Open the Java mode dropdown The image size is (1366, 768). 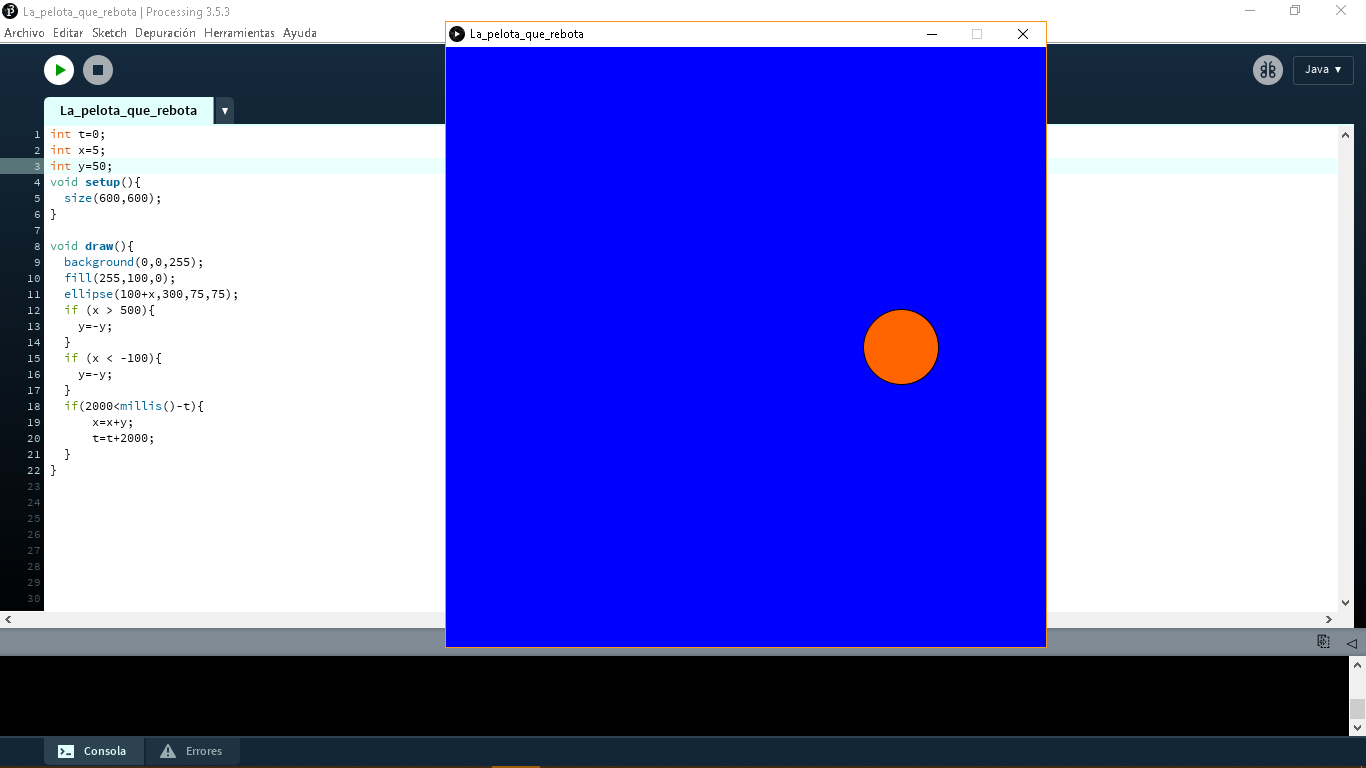point(1323,70)
